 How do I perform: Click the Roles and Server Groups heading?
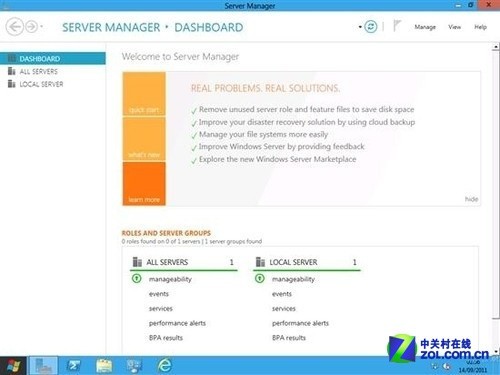click(x=166, y=233)
